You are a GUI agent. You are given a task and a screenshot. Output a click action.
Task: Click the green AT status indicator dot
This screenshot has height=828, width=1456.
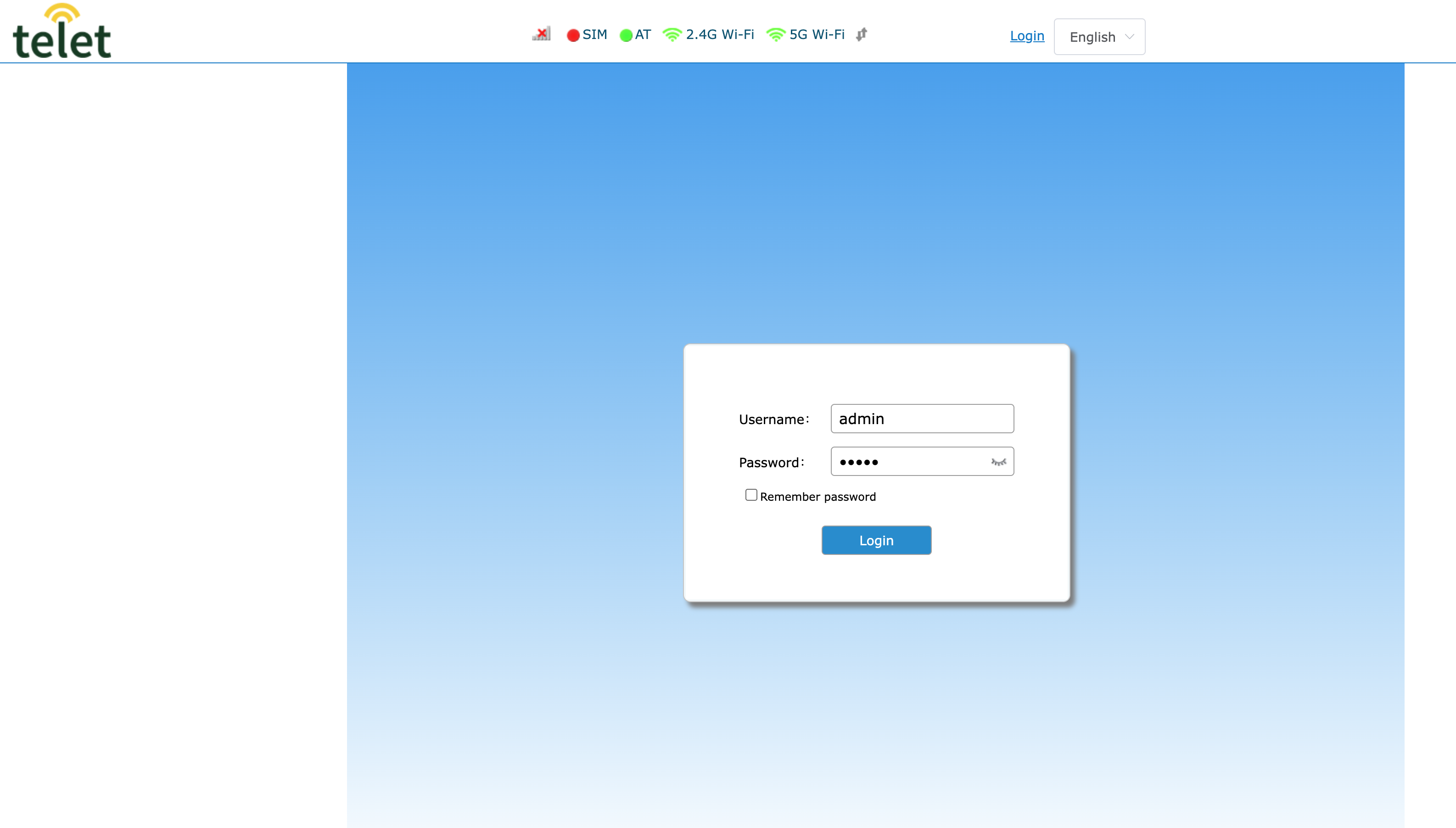point(626,35)
